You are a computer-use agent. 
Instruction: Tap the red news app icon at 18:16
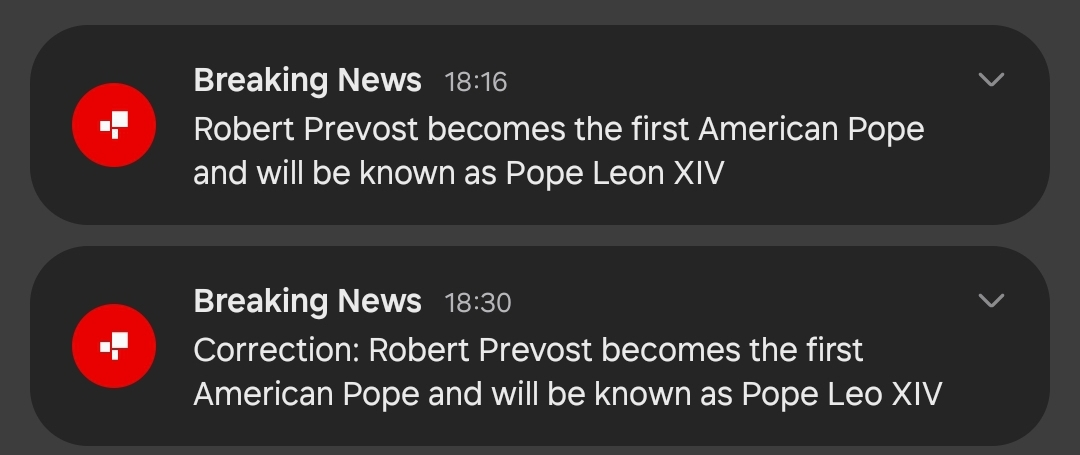tap(114, 125)
